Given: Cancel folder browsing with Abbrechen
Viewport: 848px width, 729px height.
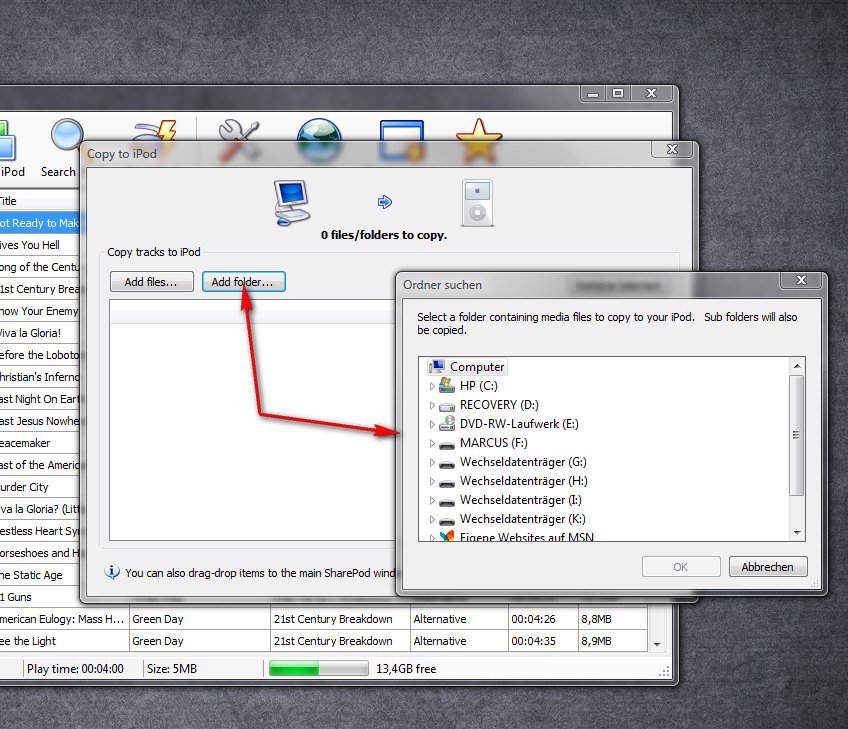Looking at the screenshot, I should 768,567.
